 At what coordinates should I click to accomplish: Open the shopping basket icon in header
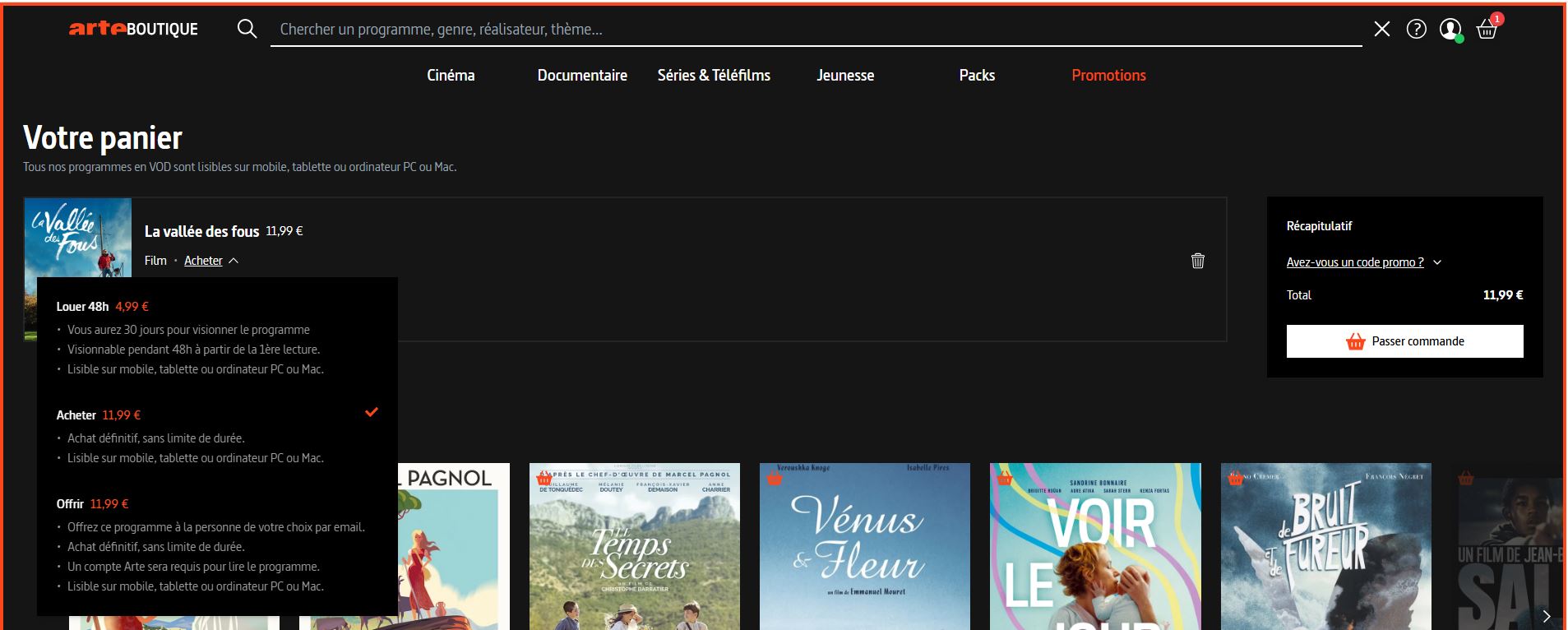[x=1487, y=30]
